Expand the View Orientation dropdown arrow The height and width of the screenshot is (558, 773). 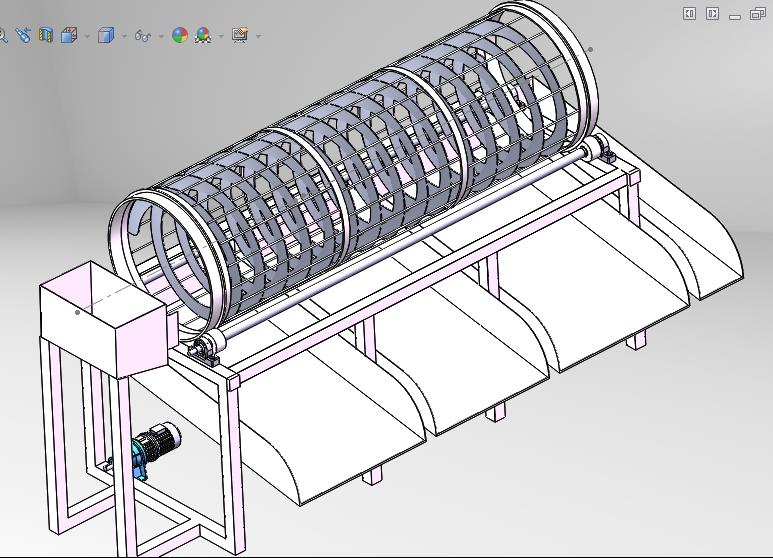click(87, 36)
